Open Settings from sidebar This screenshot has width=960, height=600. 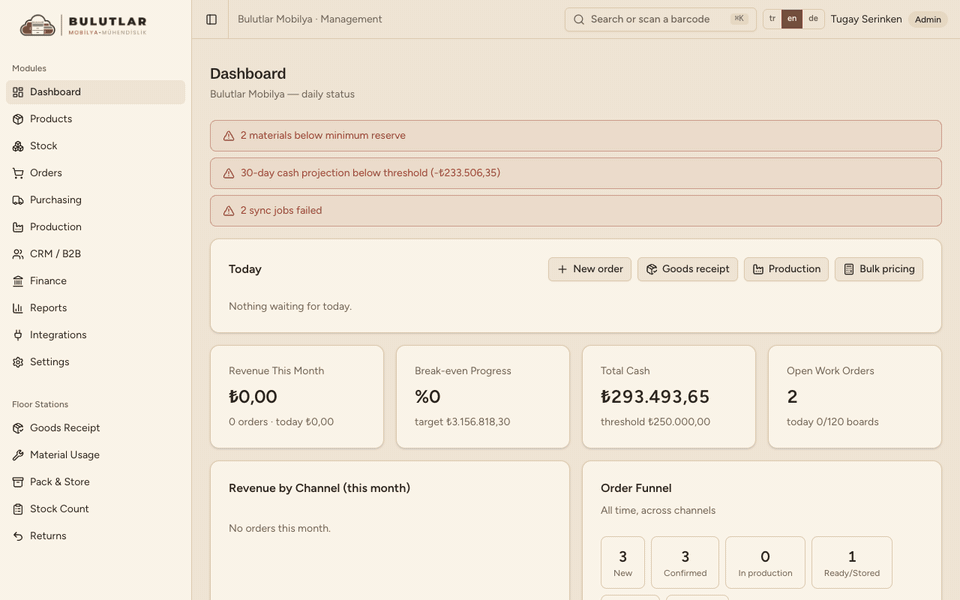(x=96, y=362)
